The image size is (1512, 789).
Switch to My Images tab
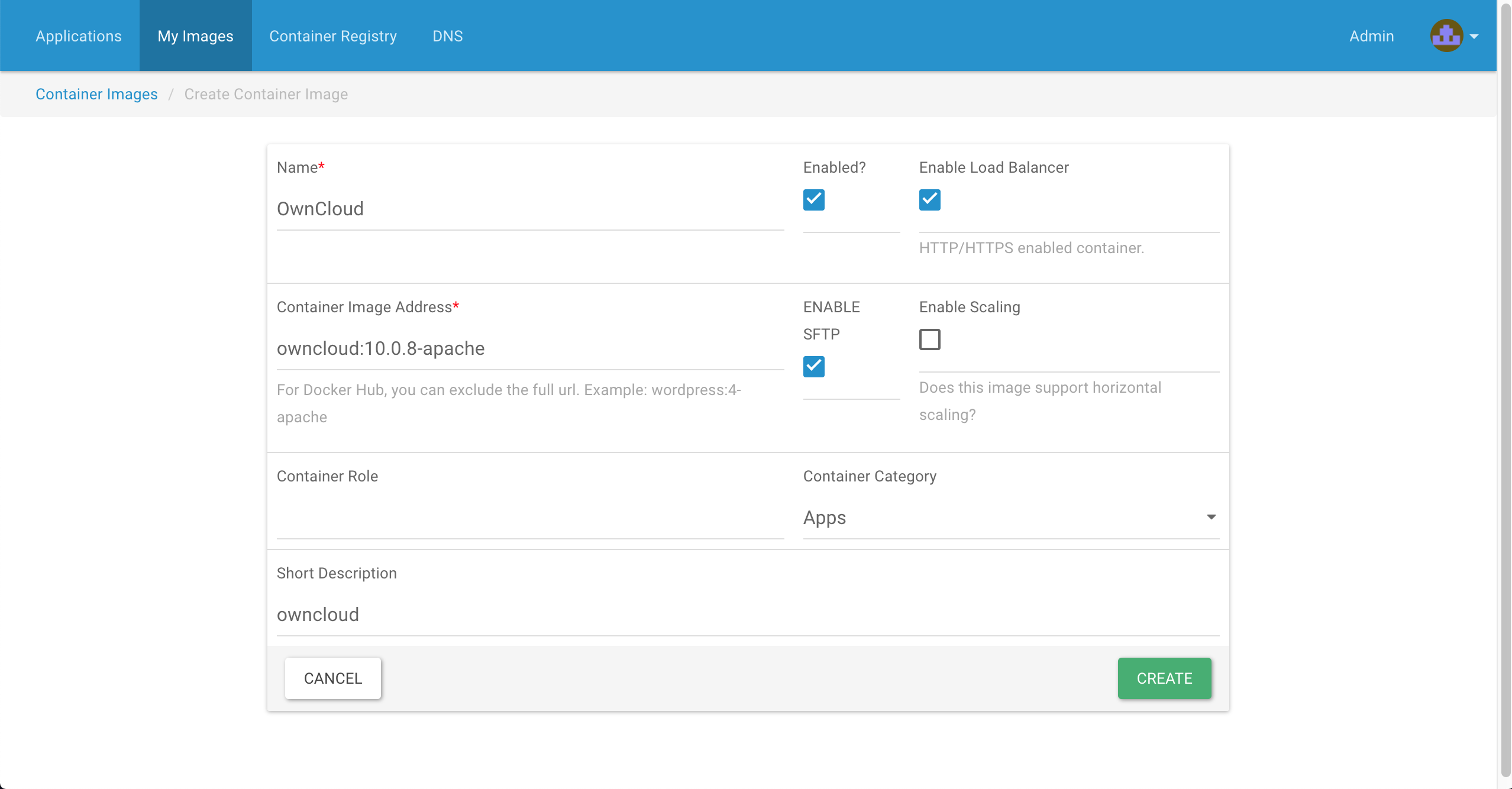(x=195, y=36)
